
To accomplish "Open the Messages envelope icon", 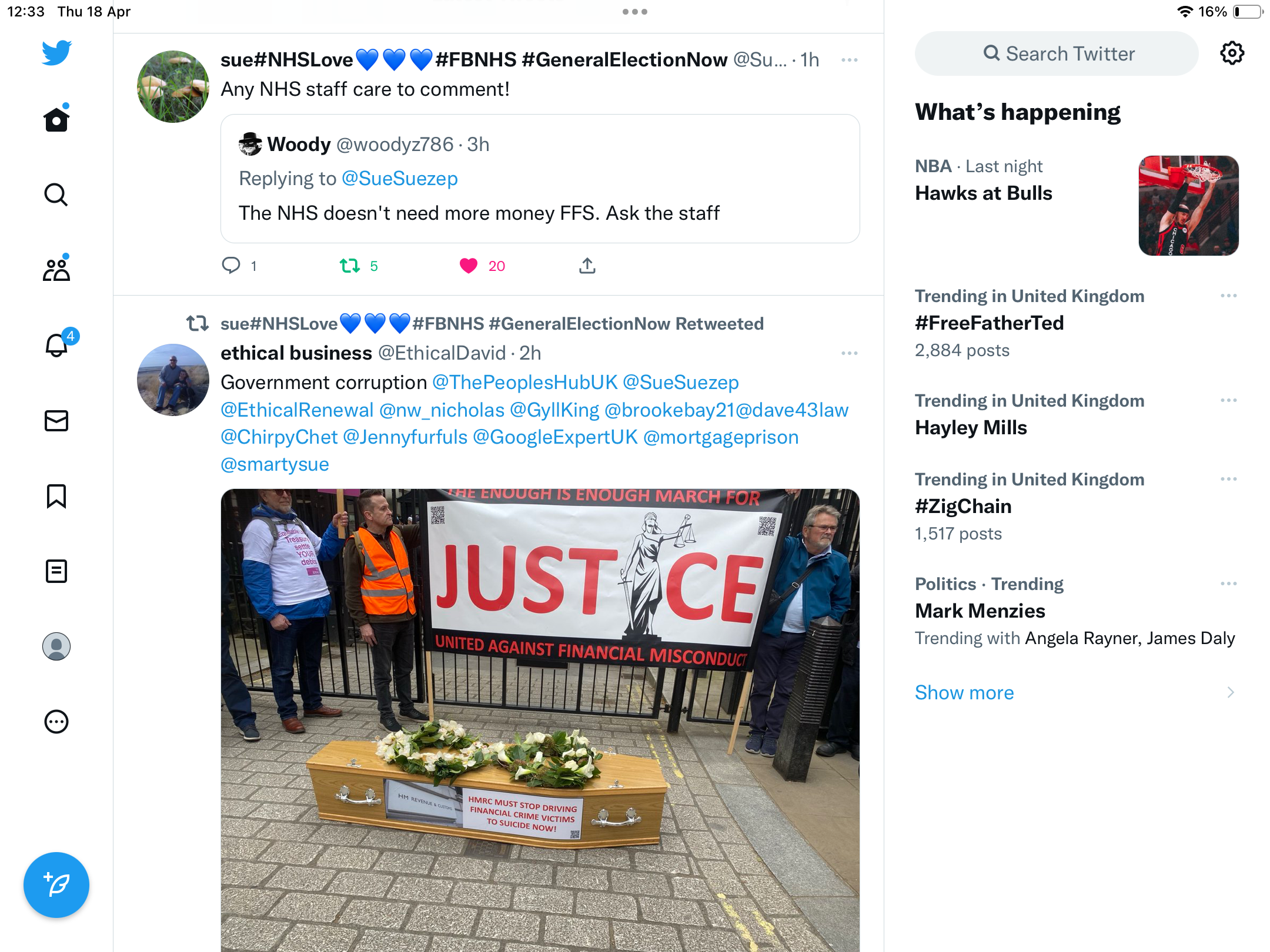I will (56, 420).
